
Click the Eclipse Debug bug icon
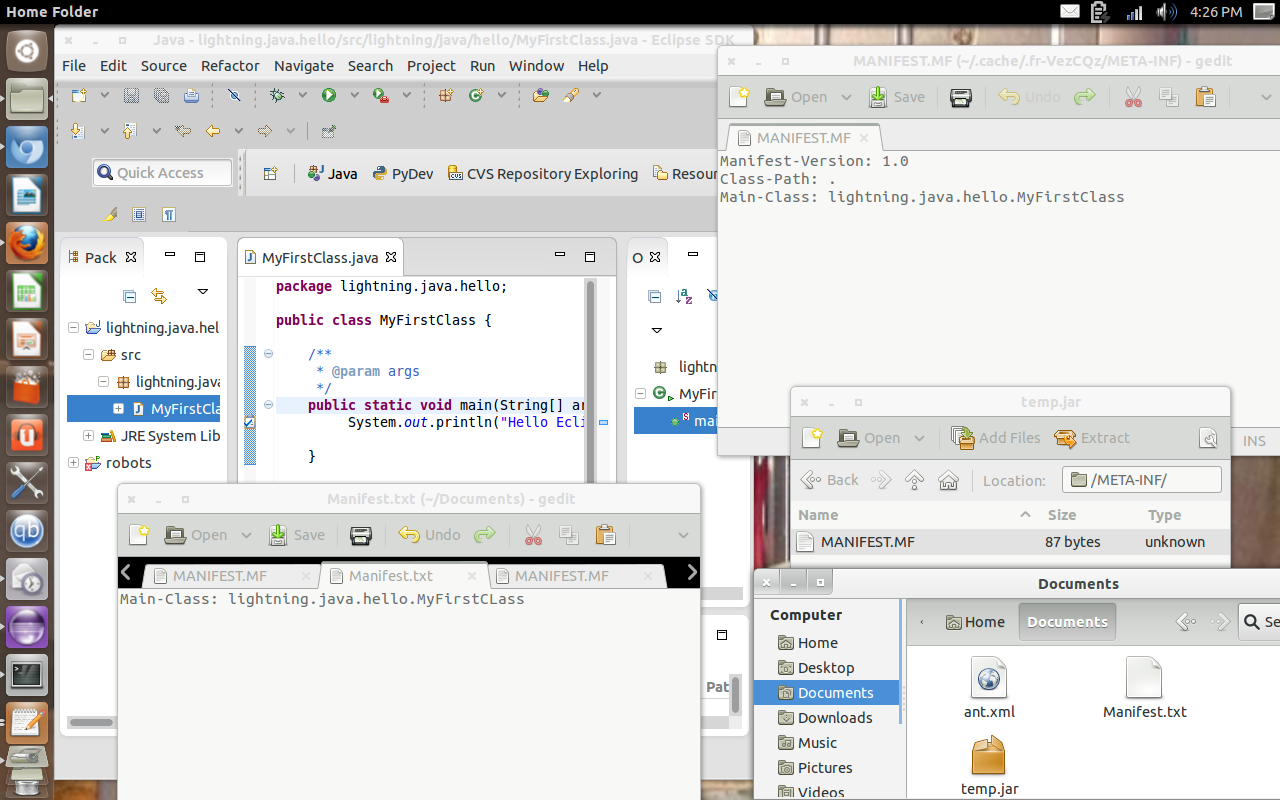[x=277, y=95]
